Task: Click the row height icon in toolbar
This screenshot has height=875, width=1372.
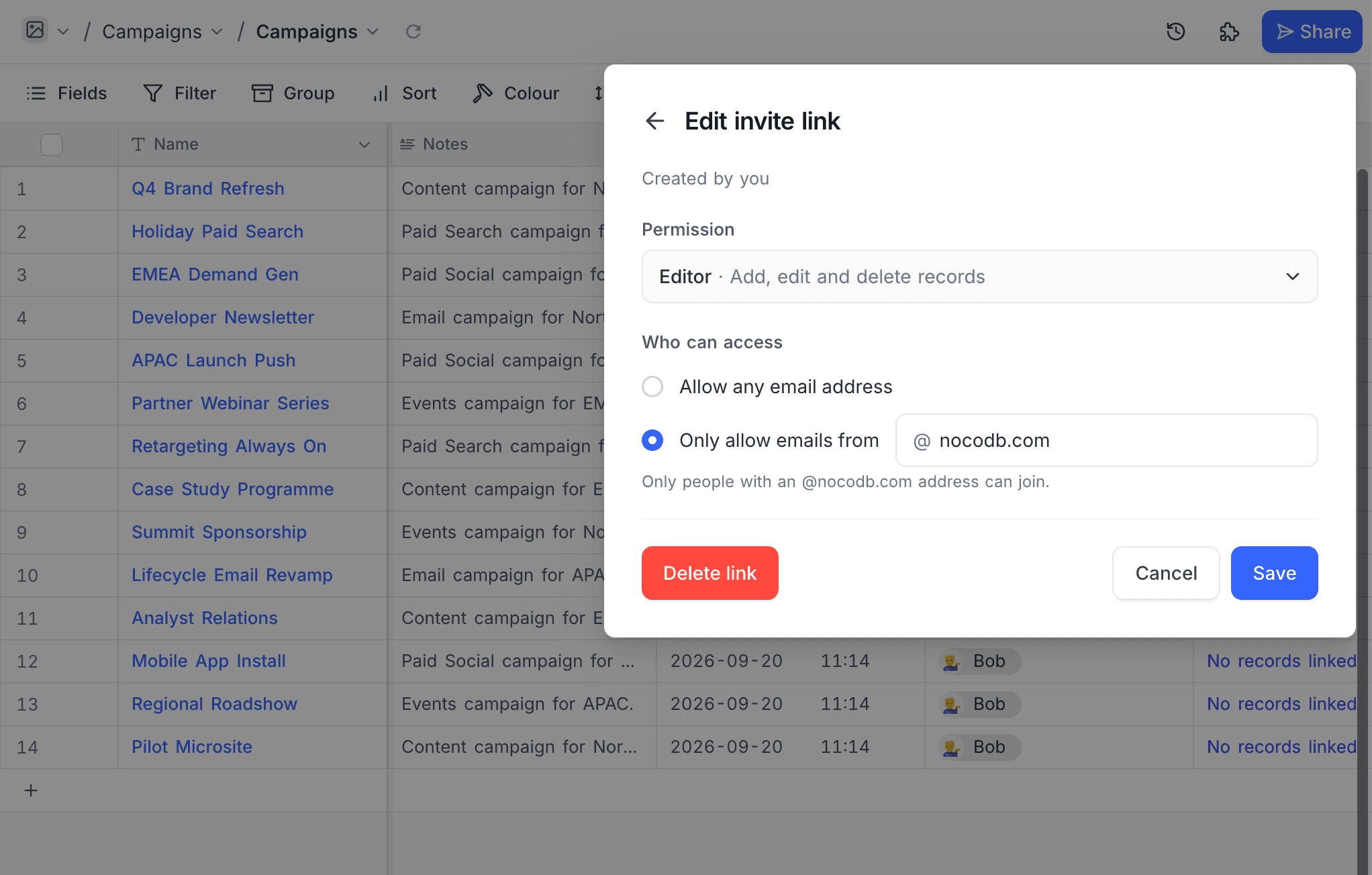Action: tap(597, 93)
